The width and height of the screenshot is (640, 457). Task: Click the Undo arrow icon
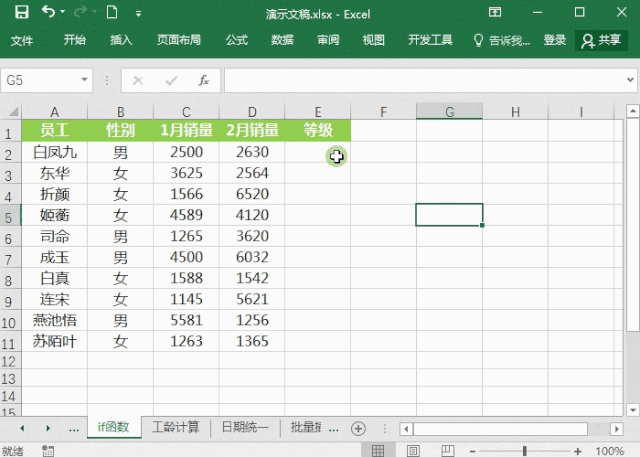coord(49,12)
